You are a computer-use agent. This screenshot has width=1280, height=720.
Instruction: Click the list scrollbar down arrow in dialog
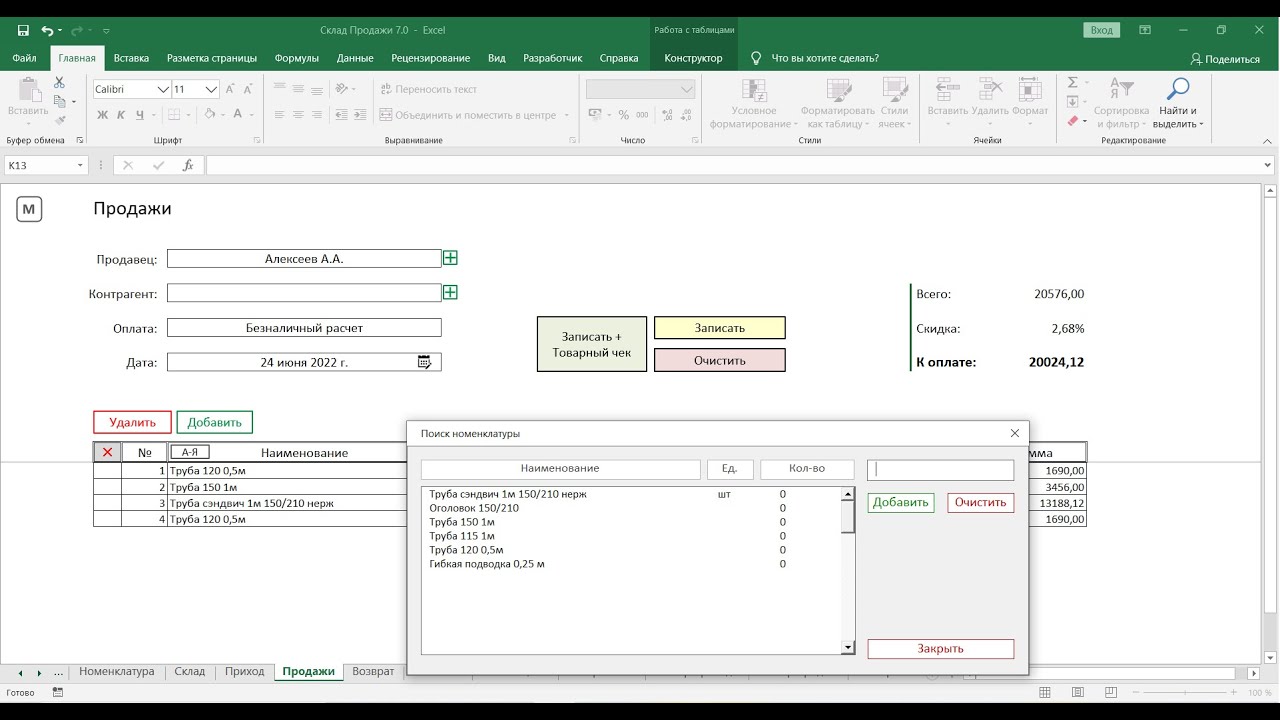[848, 648]
